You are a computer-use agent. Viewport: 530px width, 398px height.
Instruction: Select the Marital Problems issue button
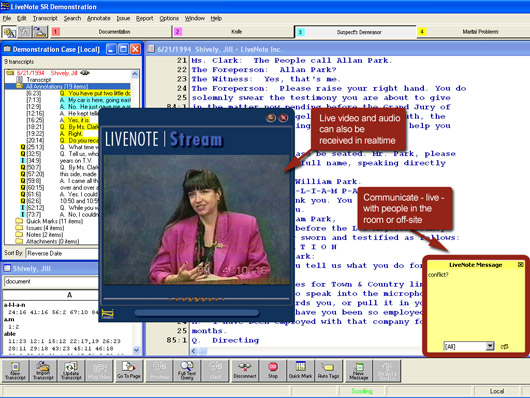(x=473, y=32)
